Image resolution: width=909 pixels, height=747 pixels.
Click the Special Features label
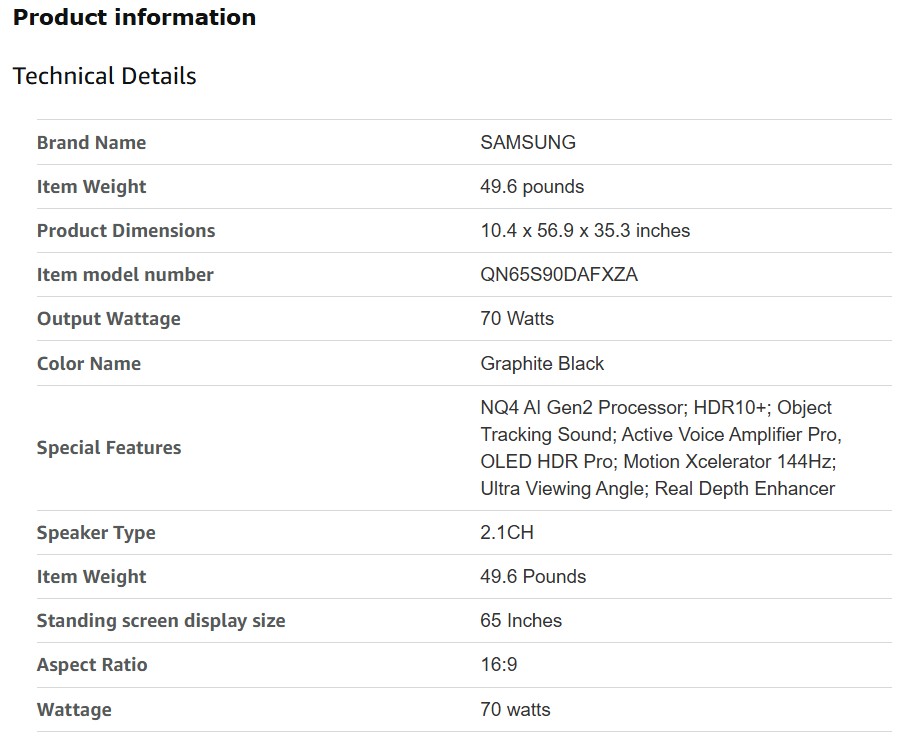click(x=109, y=448)
